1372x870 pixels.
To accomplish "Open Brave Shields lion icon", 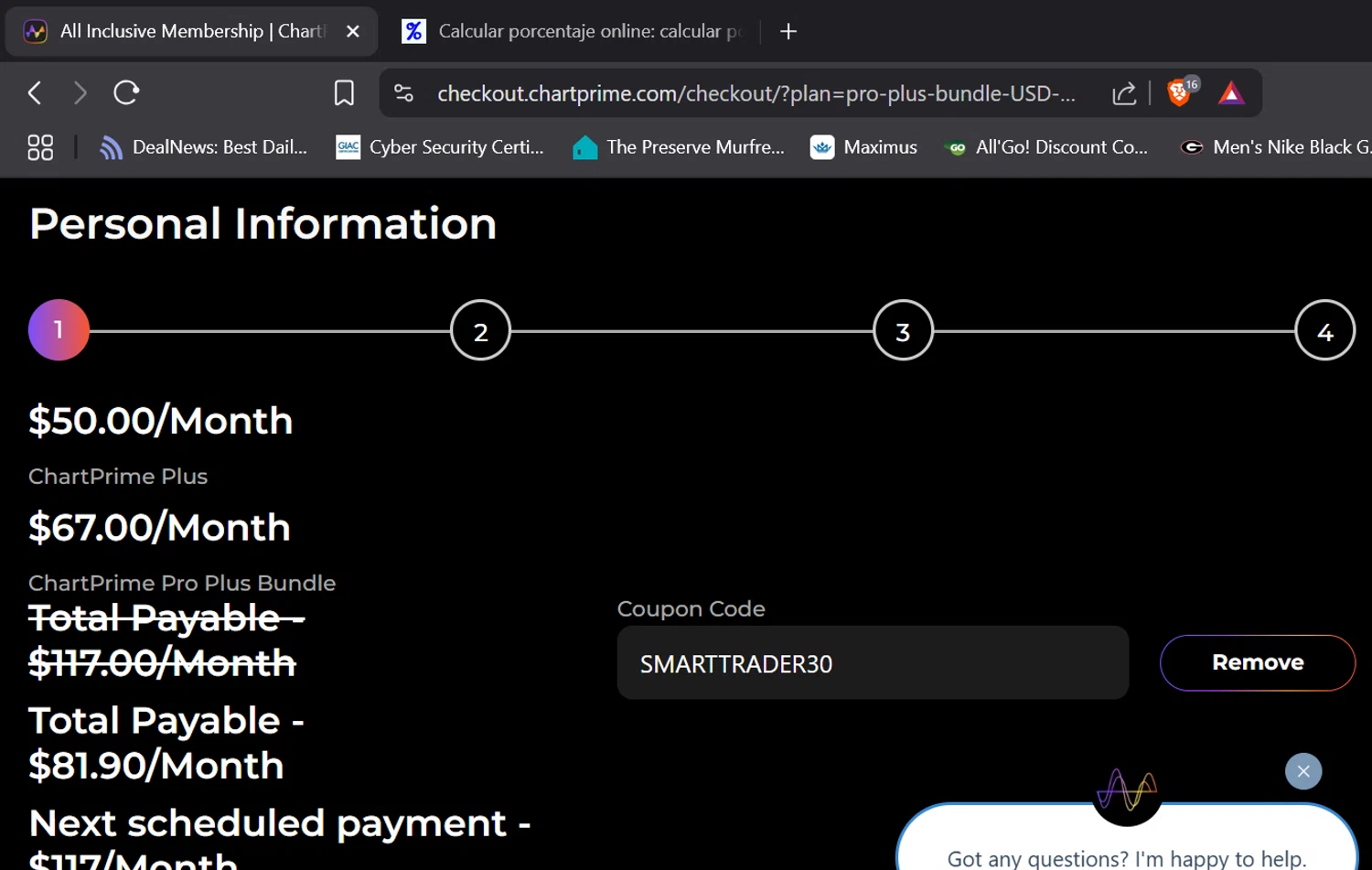I will [x=1181, y=91].
